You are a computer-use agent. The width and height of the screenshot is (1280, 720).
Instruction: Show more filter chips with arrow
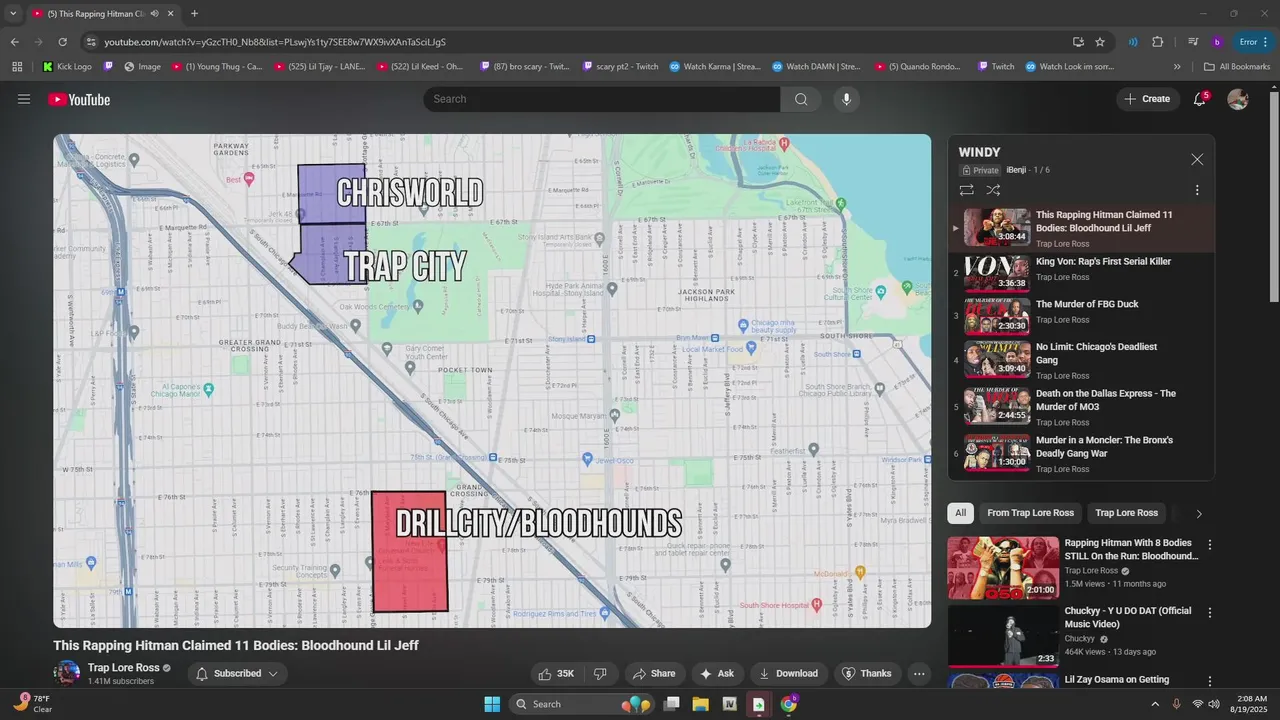tap(1198, 513)
